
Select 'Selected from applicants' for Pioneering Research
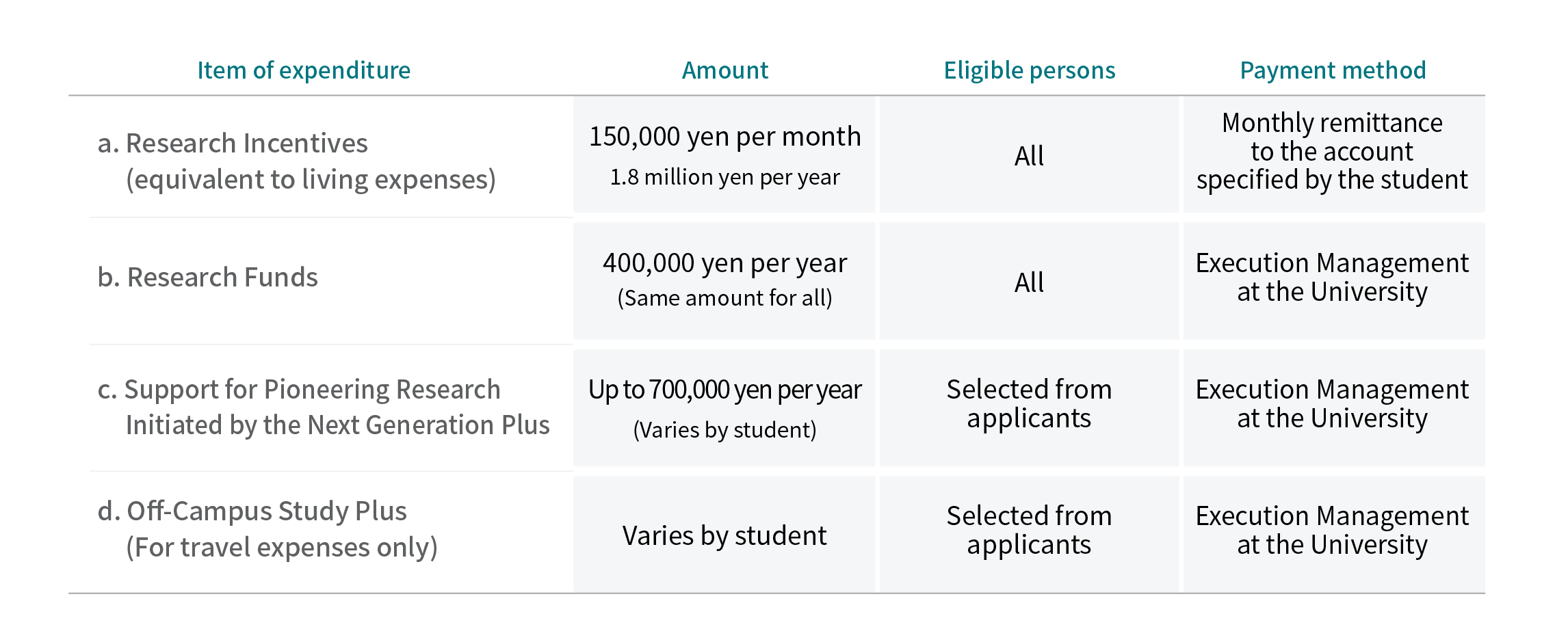coord(1029,403)
